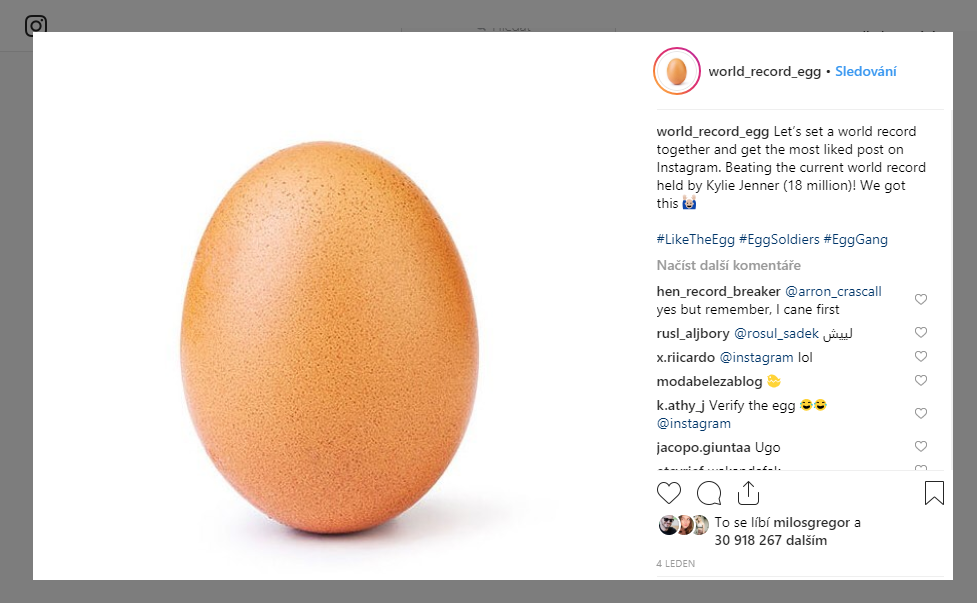977x603 pixels.
Task: Open world_record_egg profile avatar
Action: click(x=677, y=71)
